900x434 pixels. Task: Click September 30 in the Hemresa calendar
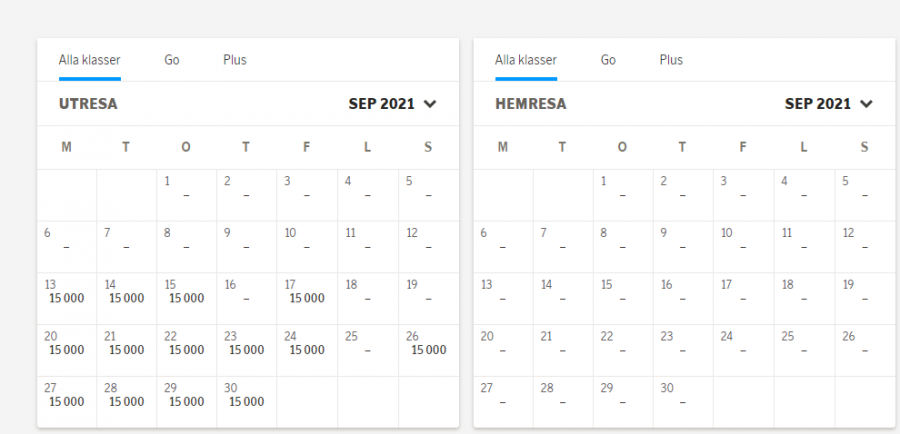pyautogui.click(x=683, y=402)
